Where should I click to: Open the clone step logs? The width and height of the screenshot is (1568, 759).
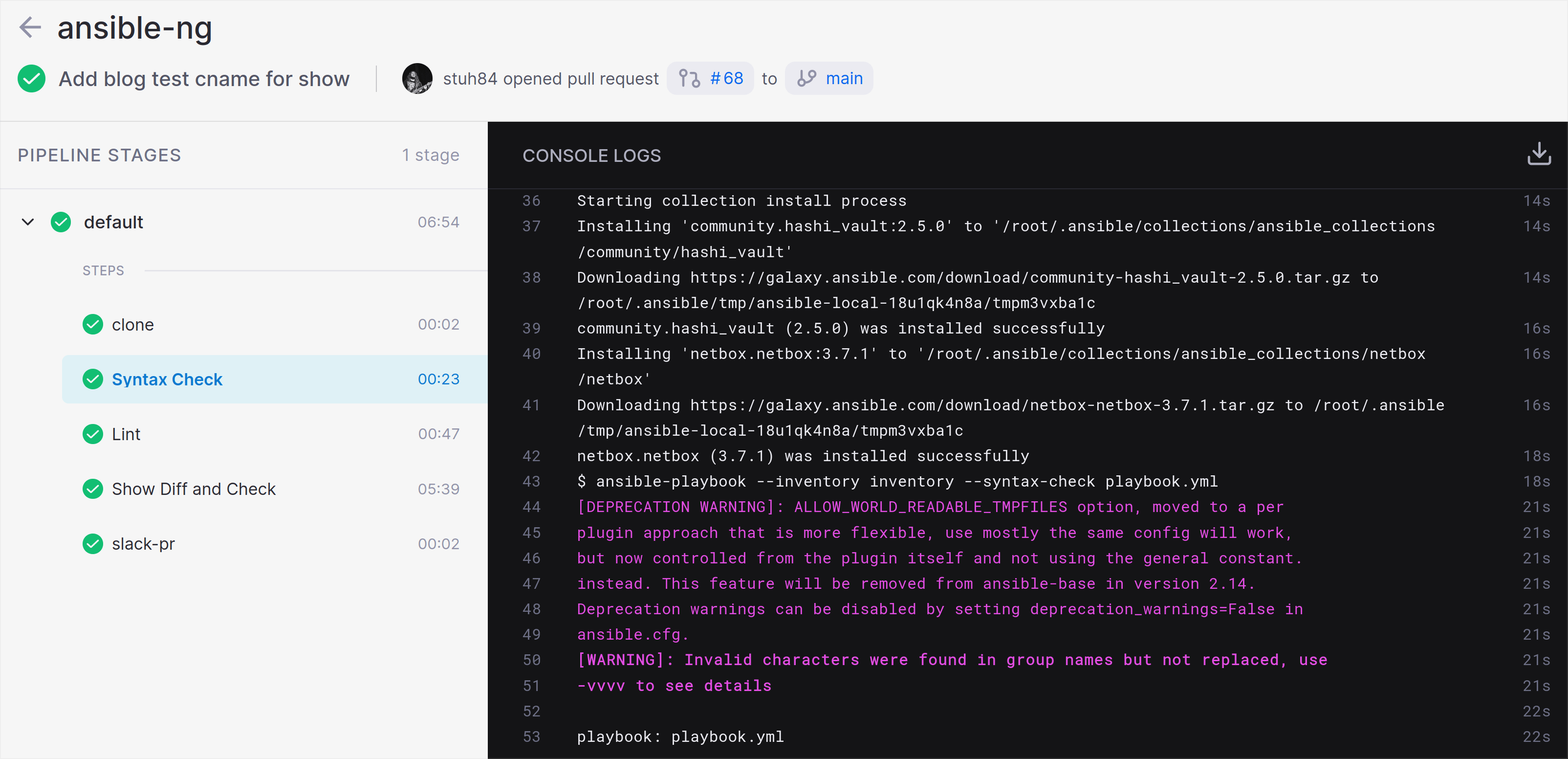coord(132,324)
